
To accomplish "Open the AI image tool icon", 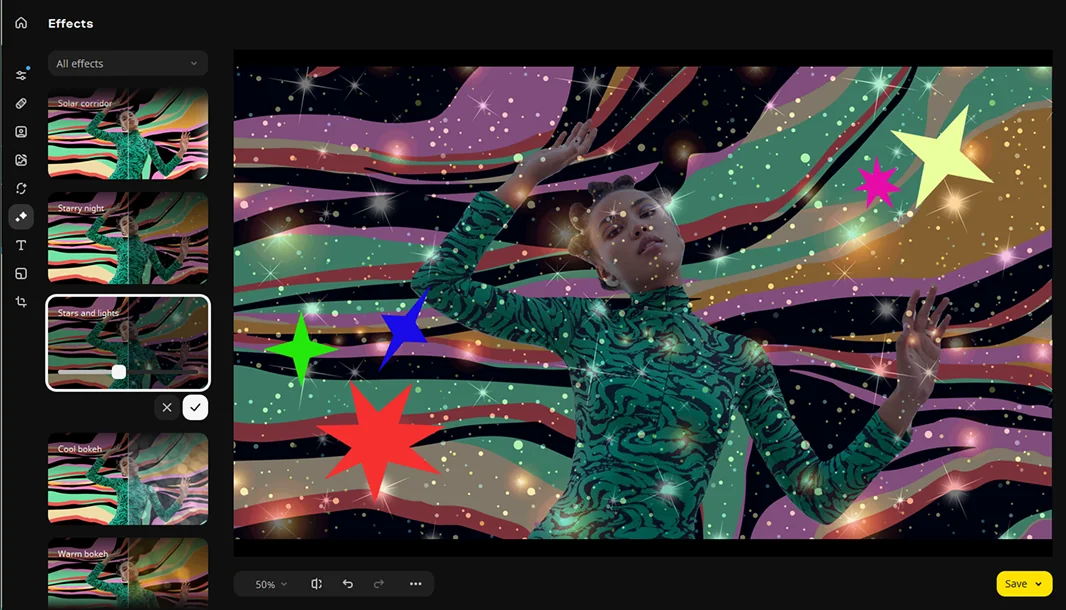I will 21,160.
